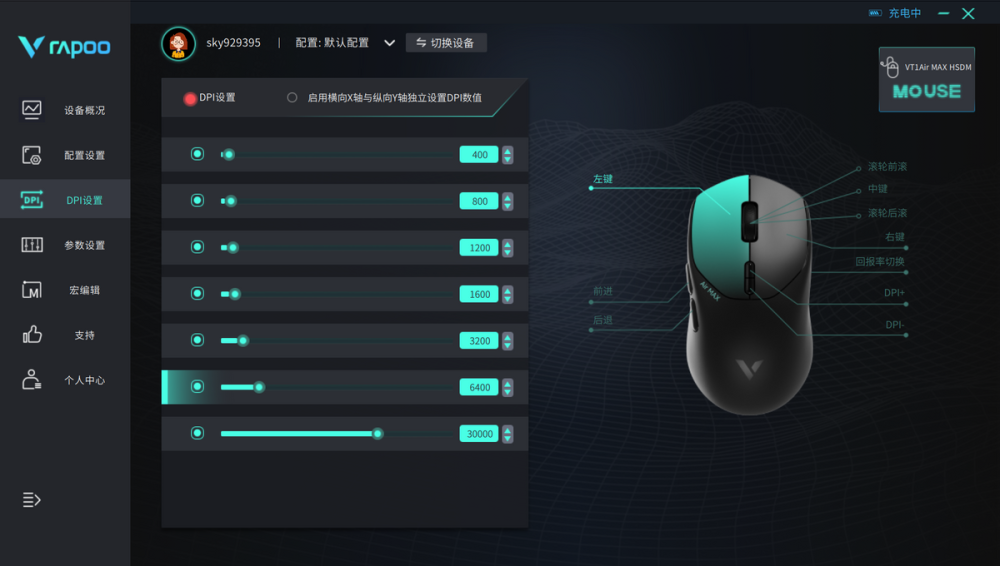1000x566 pixels.
Task: Select the VT1Air MAX HSDM mouse card
Action: coord(927,80)
